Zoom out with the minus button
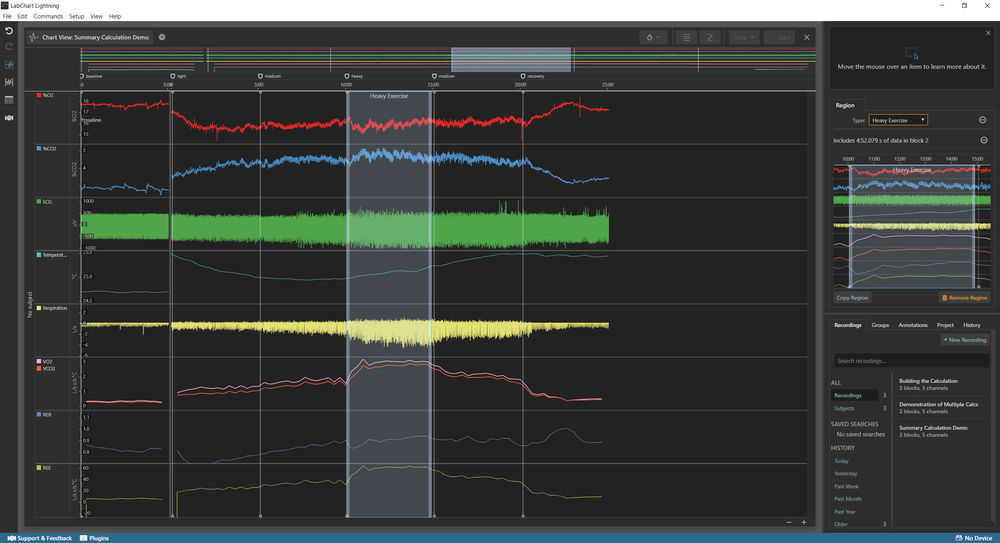Viewport: 1000px width, 543px height. point(789,523)
